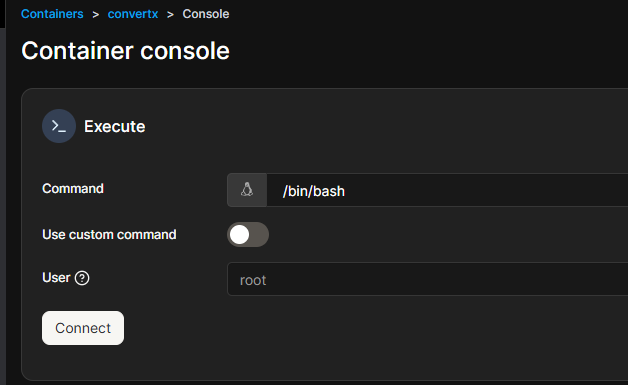Open the convertx container breadcrumb
This screenshot has width=628, height=385.
(133, 14)
